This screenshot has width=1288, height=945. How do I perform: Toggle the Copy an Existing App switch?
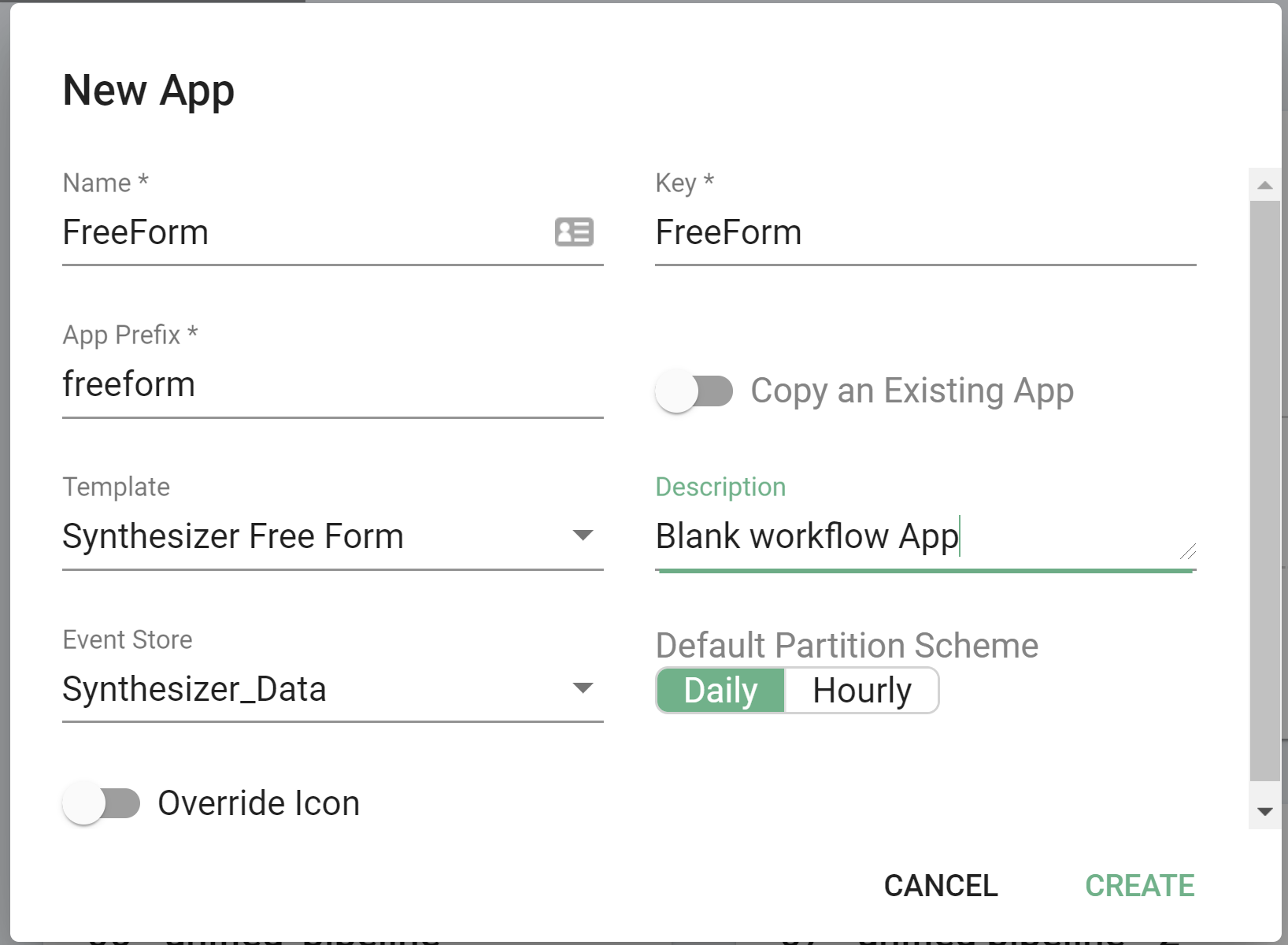(694, 391)
